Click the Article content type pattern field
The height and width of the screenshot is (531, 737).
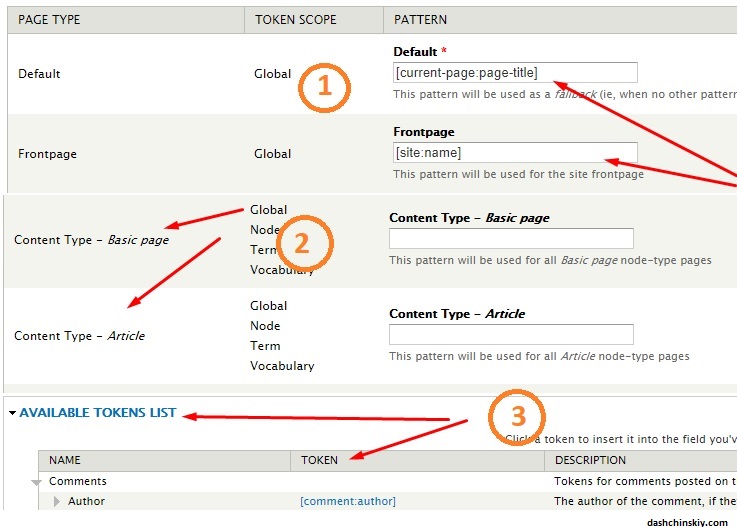511,335
